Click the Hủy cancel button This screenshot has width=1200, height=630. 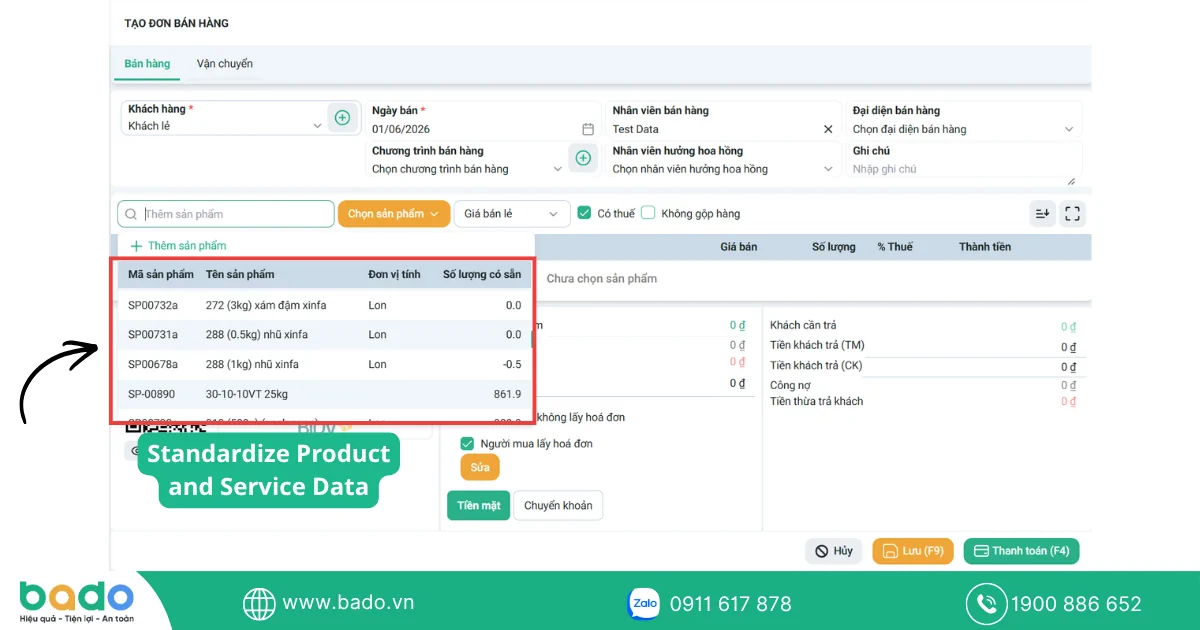click(x=834, y=551)
